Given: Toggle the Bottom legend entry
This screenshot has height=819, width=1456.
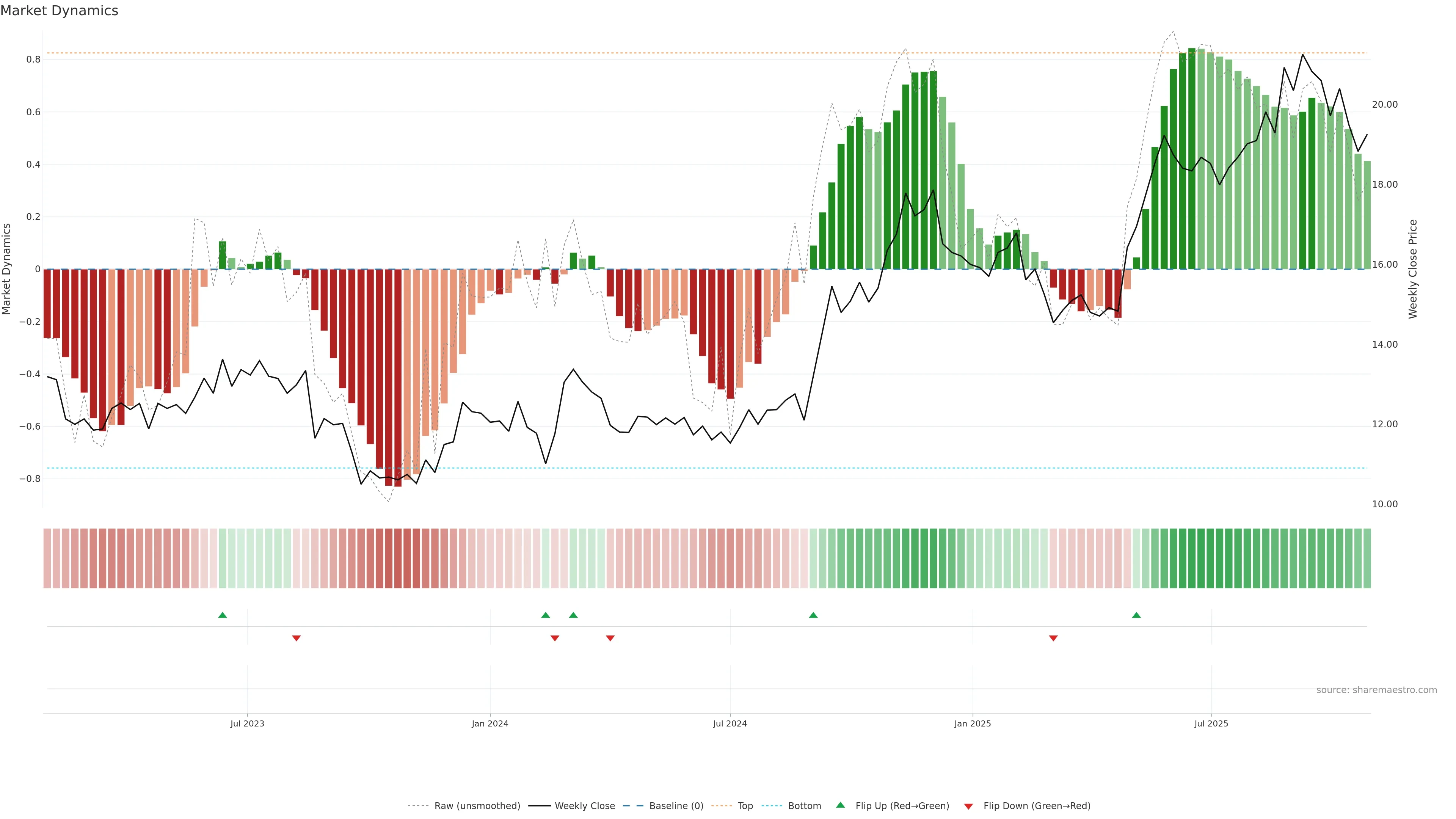Looking at the screenshot, I should 804,806.
